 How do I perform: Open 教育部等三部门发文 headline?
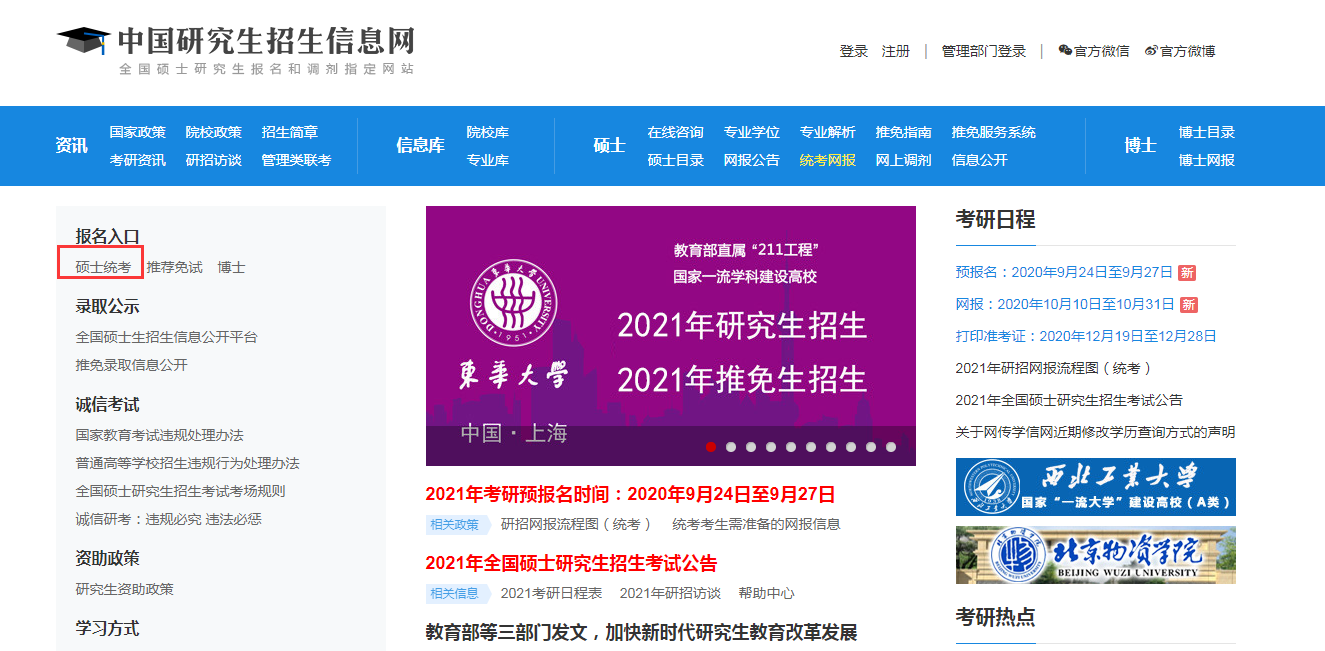[642, 632]
